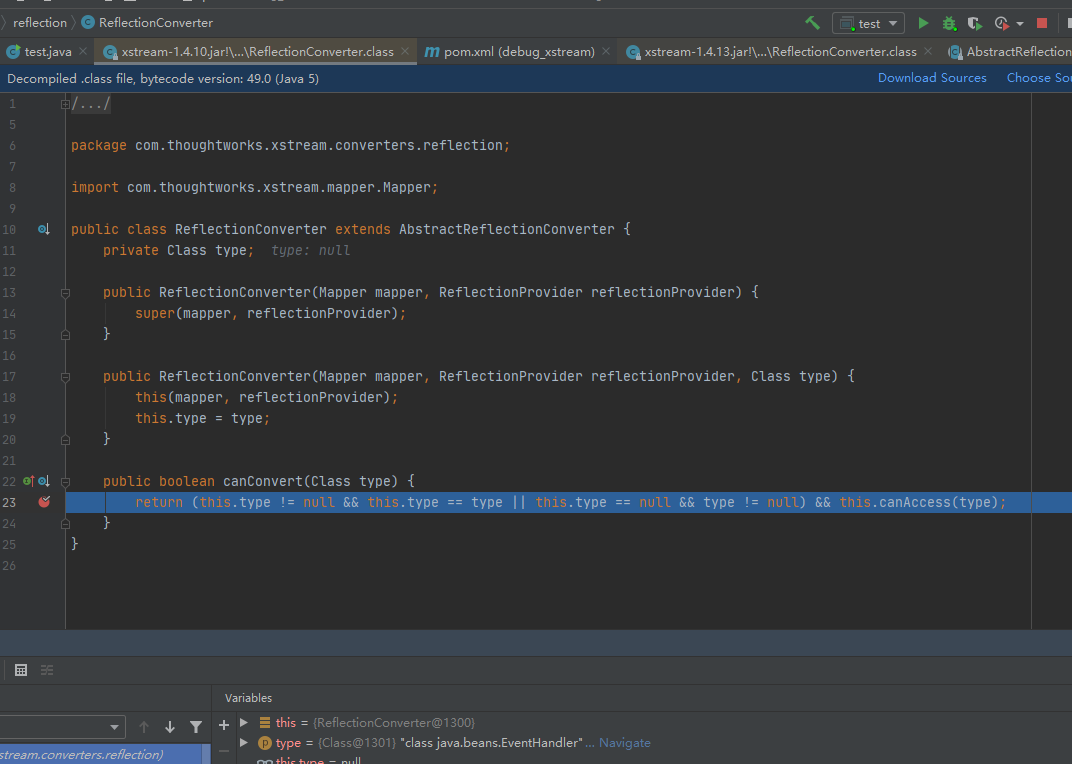The width and height of the screenshot is (1072, 764).
Task: Toggle the breakpoint on line 23
Action: point(44,502)
